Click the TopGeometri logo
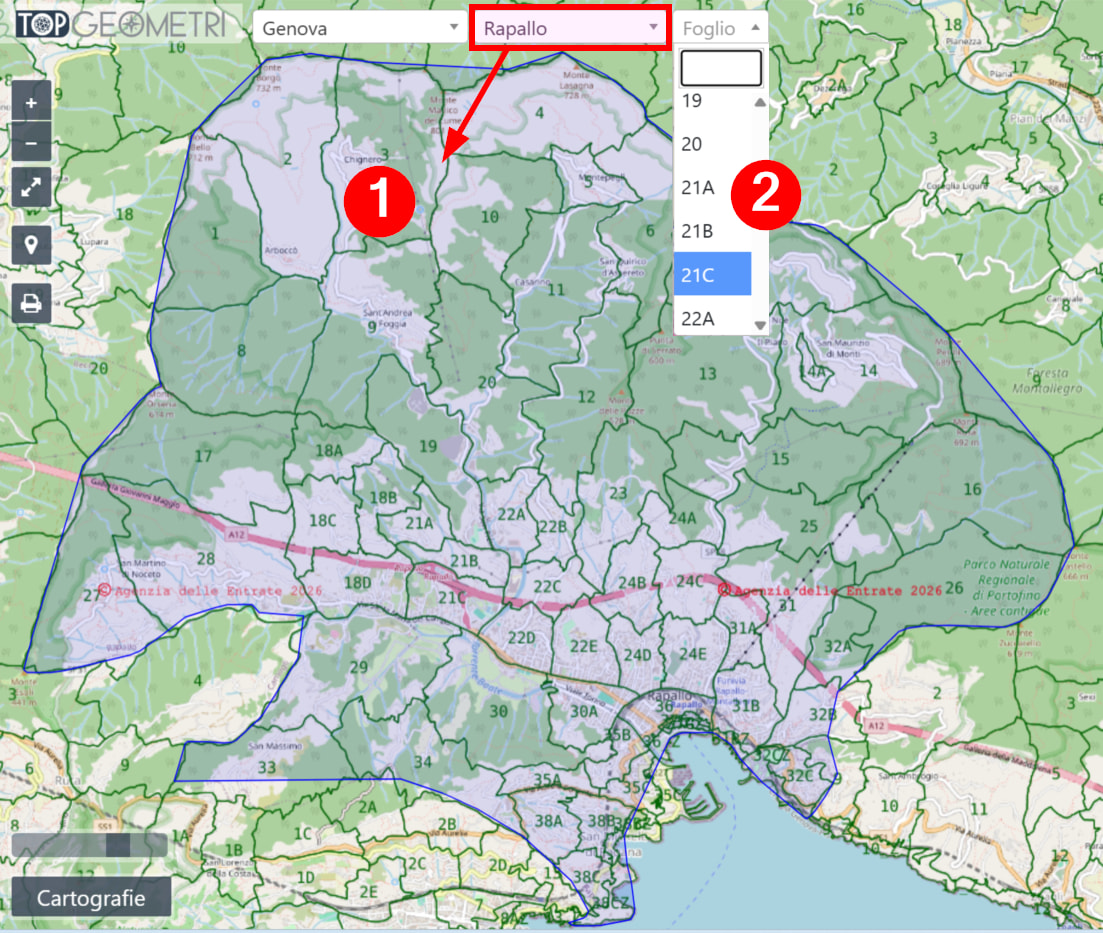This screenshot has height=933, width=1103. point(120,26)
